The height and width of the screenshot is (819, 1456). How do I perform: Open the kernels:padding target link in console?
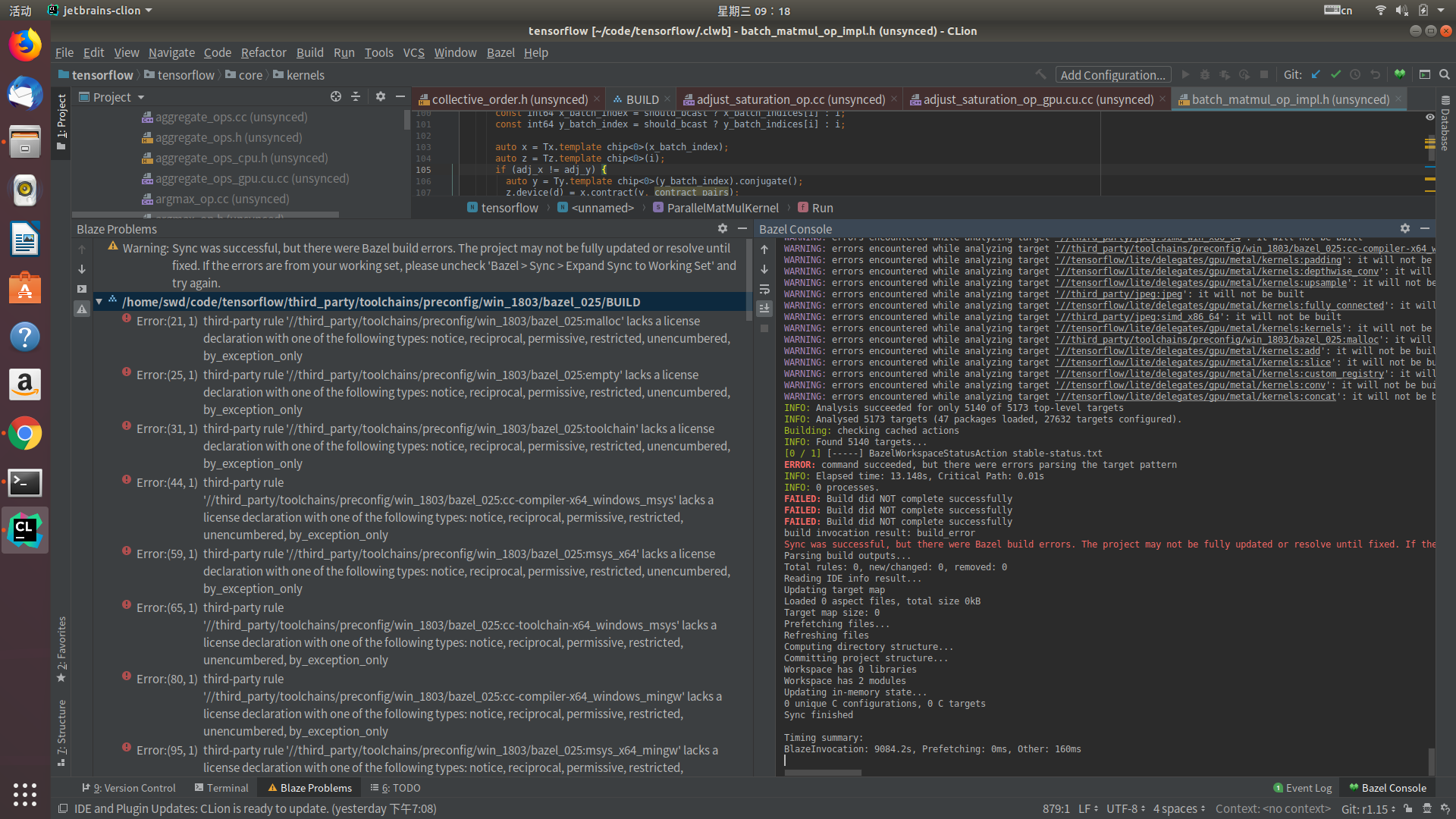click(x=1207, y=259)
